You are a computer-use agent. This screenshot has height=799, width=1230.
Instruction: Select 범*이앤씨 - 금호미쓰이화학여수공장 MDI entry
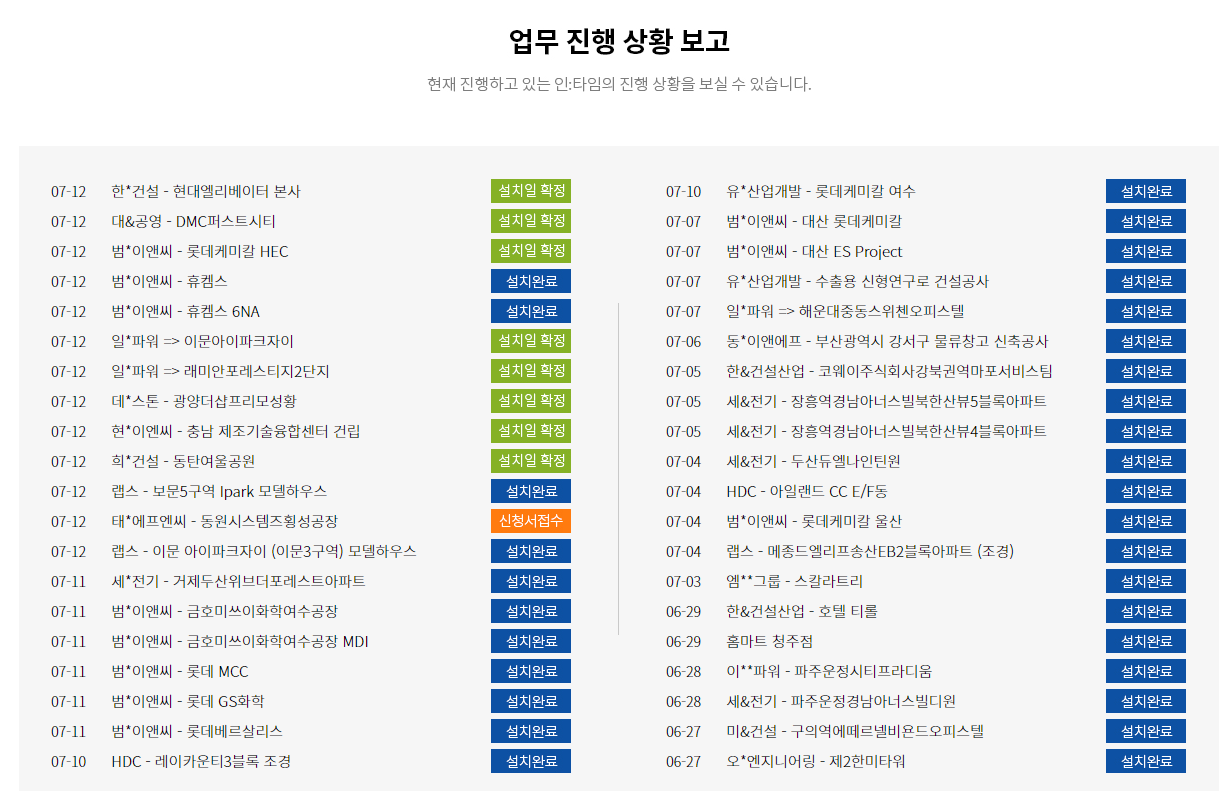click(x=240, y=641)
